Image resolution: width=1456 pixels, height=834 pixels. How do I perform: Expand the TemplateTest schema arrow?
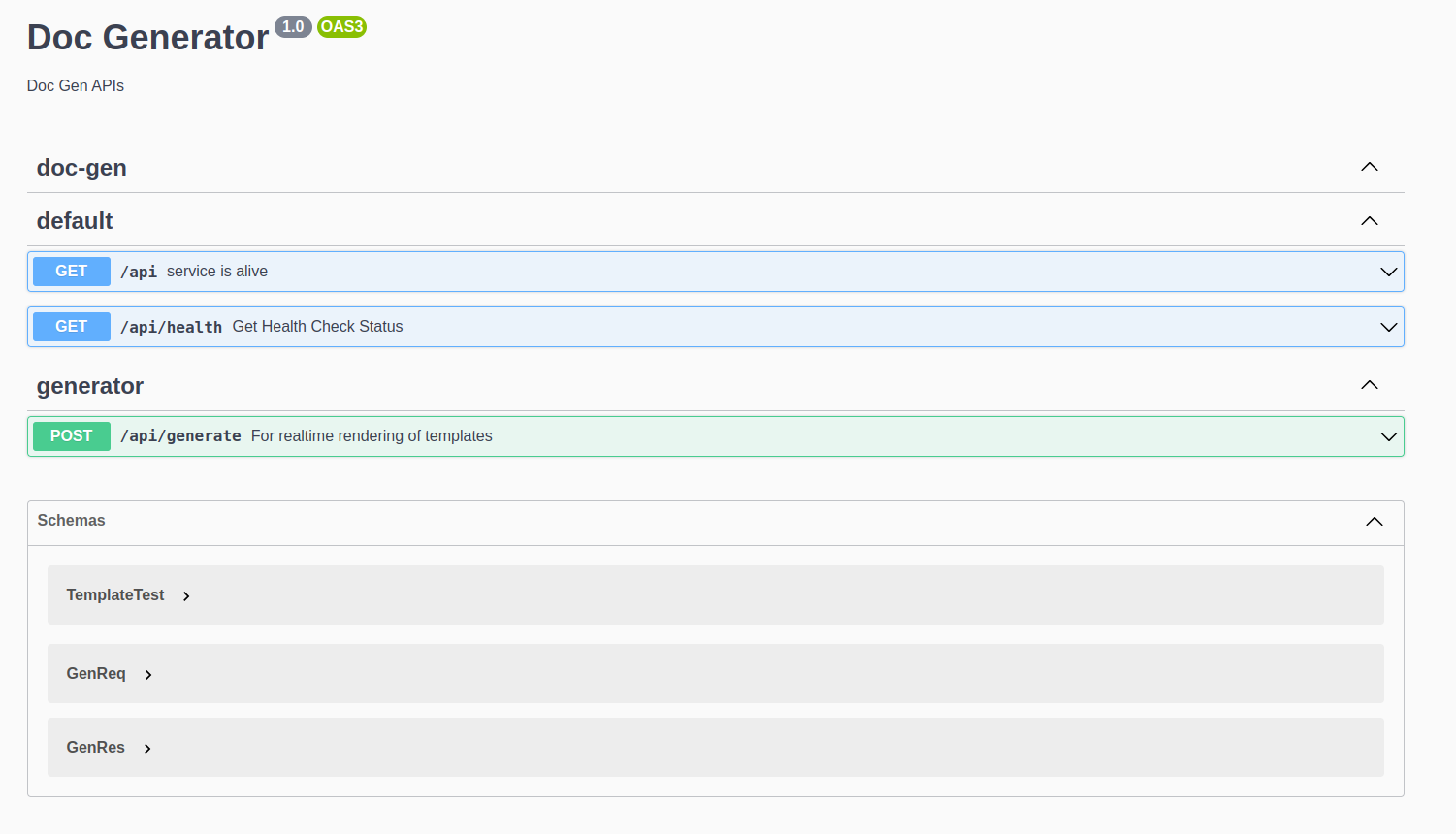tap(186, 596)
